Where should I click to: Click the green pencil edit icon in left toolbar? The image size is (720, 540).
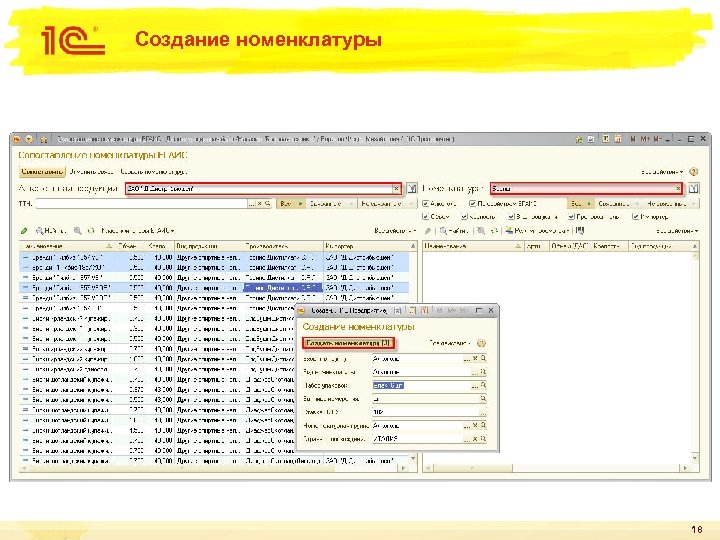24,231
